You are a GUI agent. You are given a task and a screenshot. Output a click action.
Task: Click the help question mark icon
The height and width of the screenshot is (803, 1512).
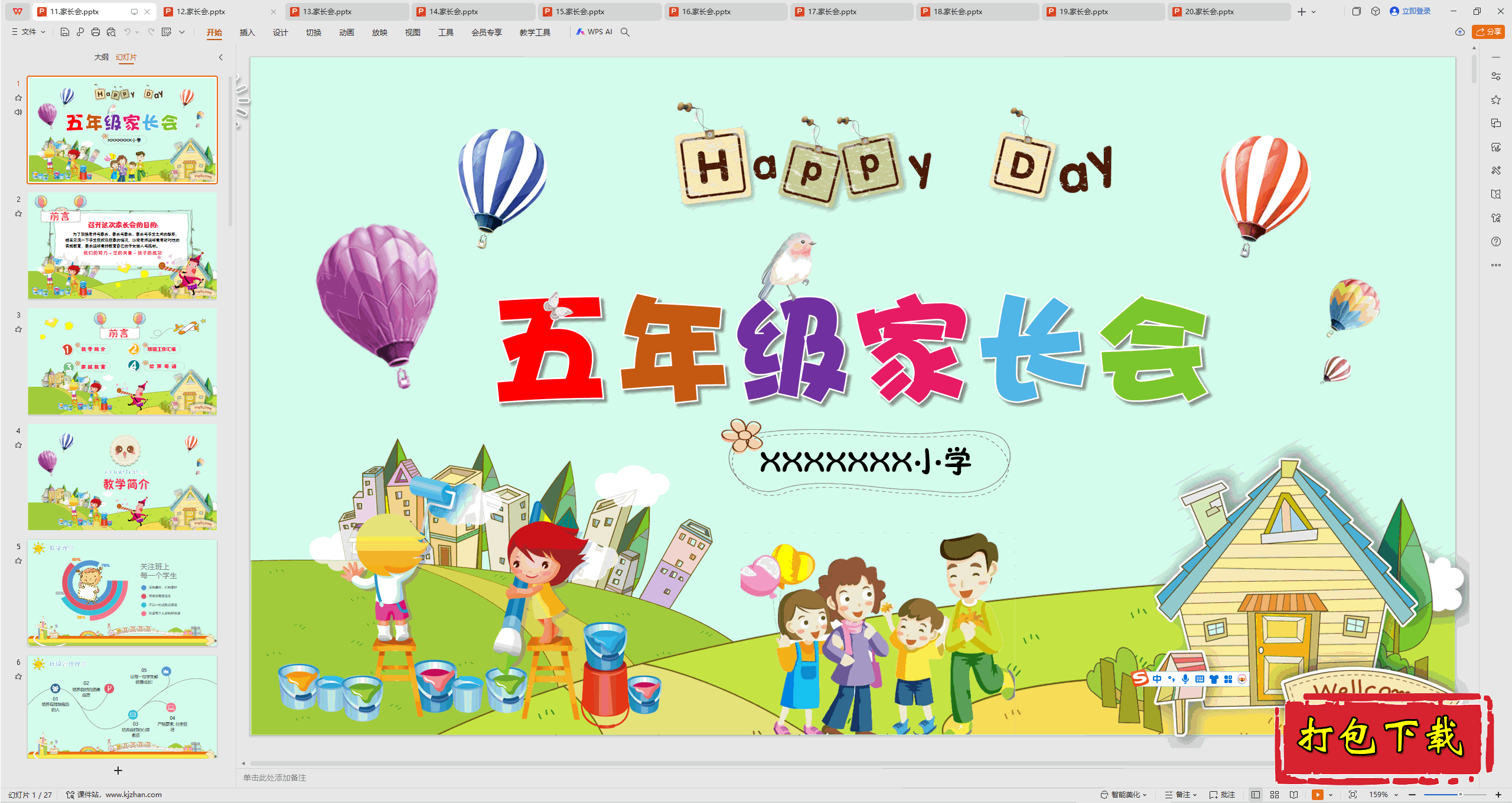click(x=1496, y=241)
